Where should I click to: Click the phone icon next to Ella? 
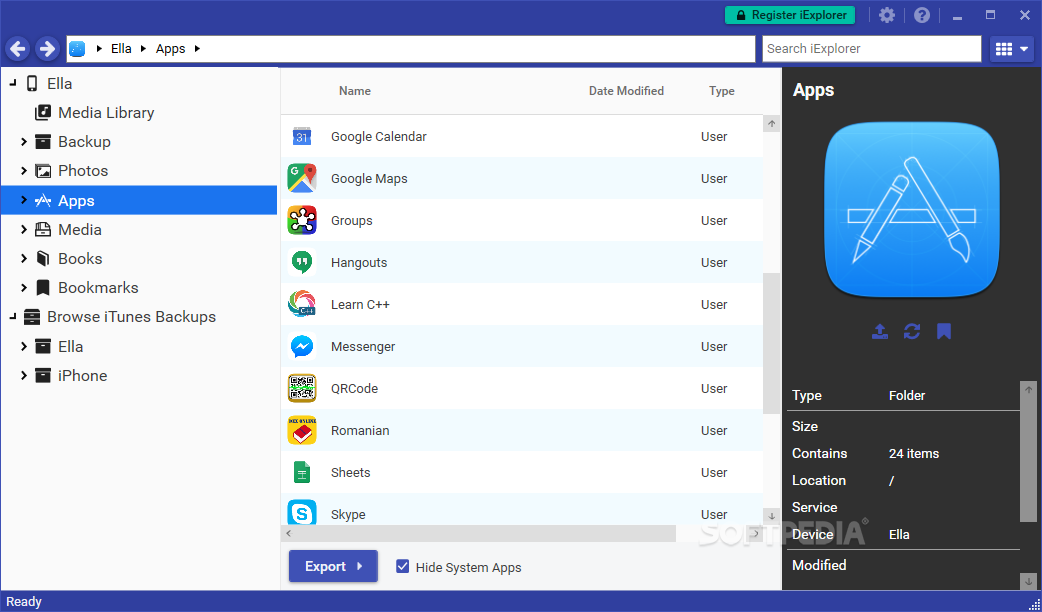coord(32,84)
